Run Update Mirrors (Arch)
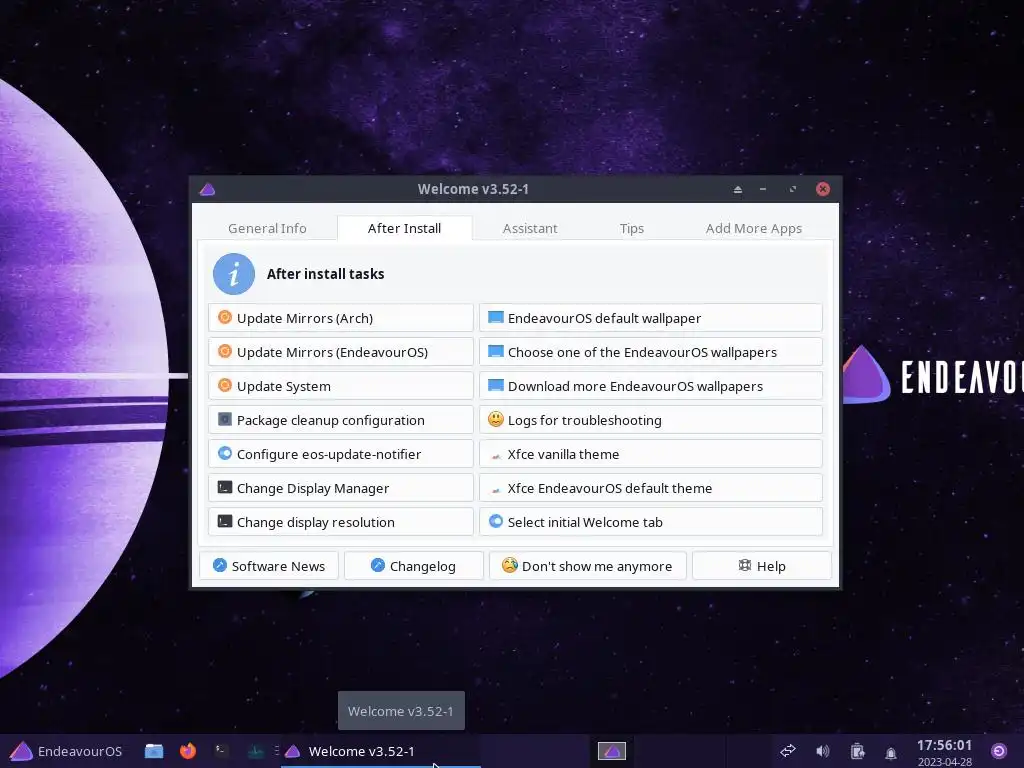Screen dimensions: 1024x768 [x=340, y=318]
